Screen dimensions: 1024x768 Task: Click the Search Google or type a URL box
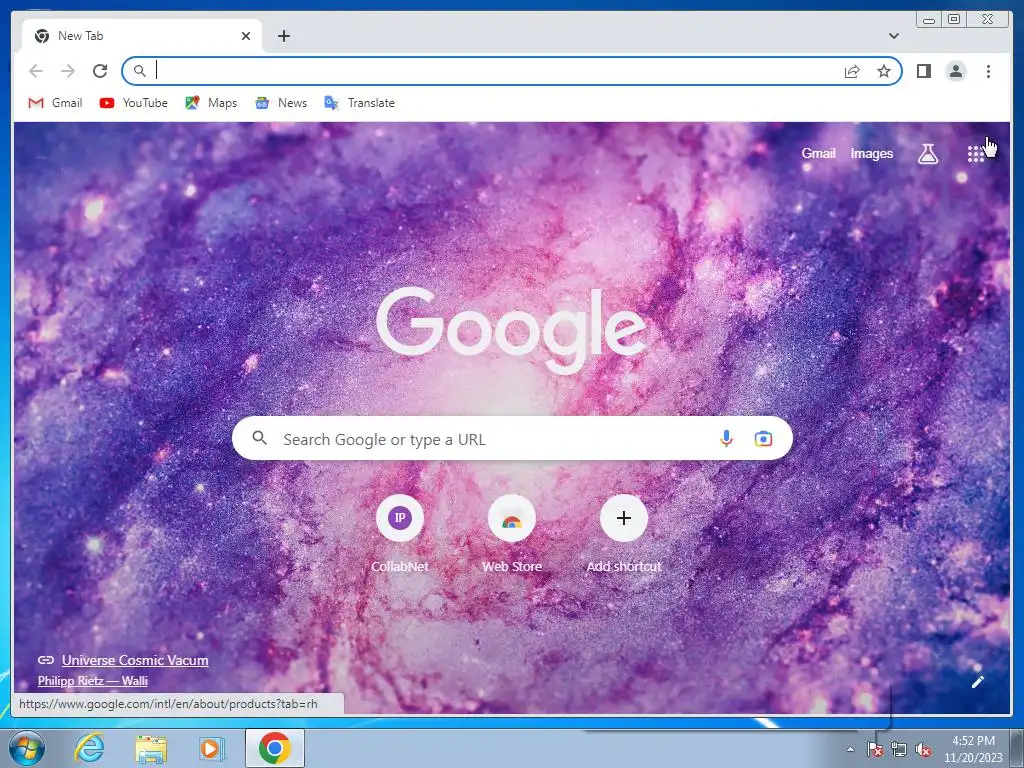pyautogui.click(x=512, y=439)
